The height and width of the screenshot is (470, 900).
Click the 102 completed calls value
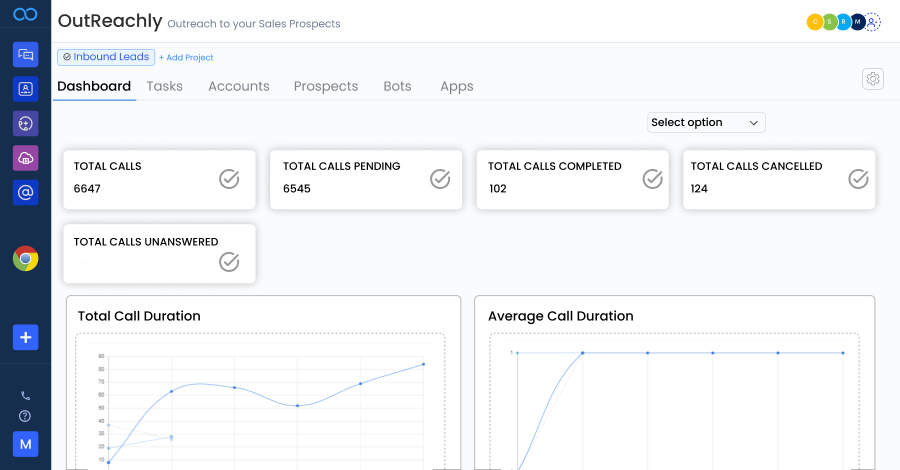point(498,188)
